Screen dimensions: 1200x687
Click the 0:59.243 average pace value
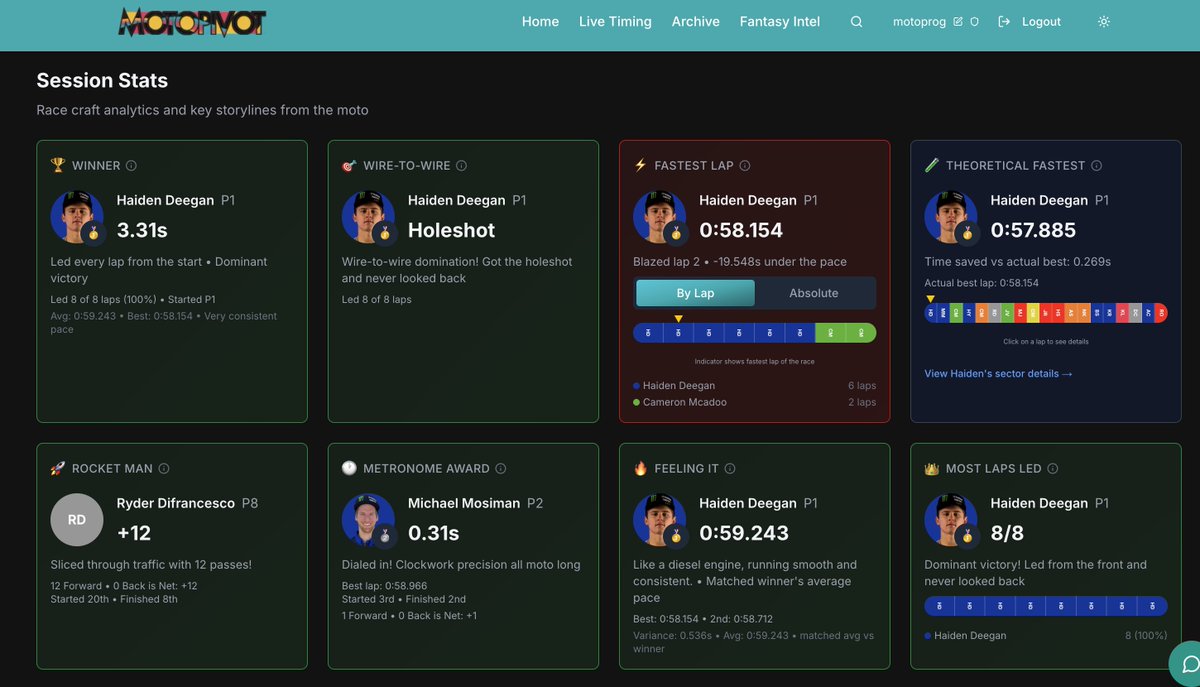click(744, 533)
